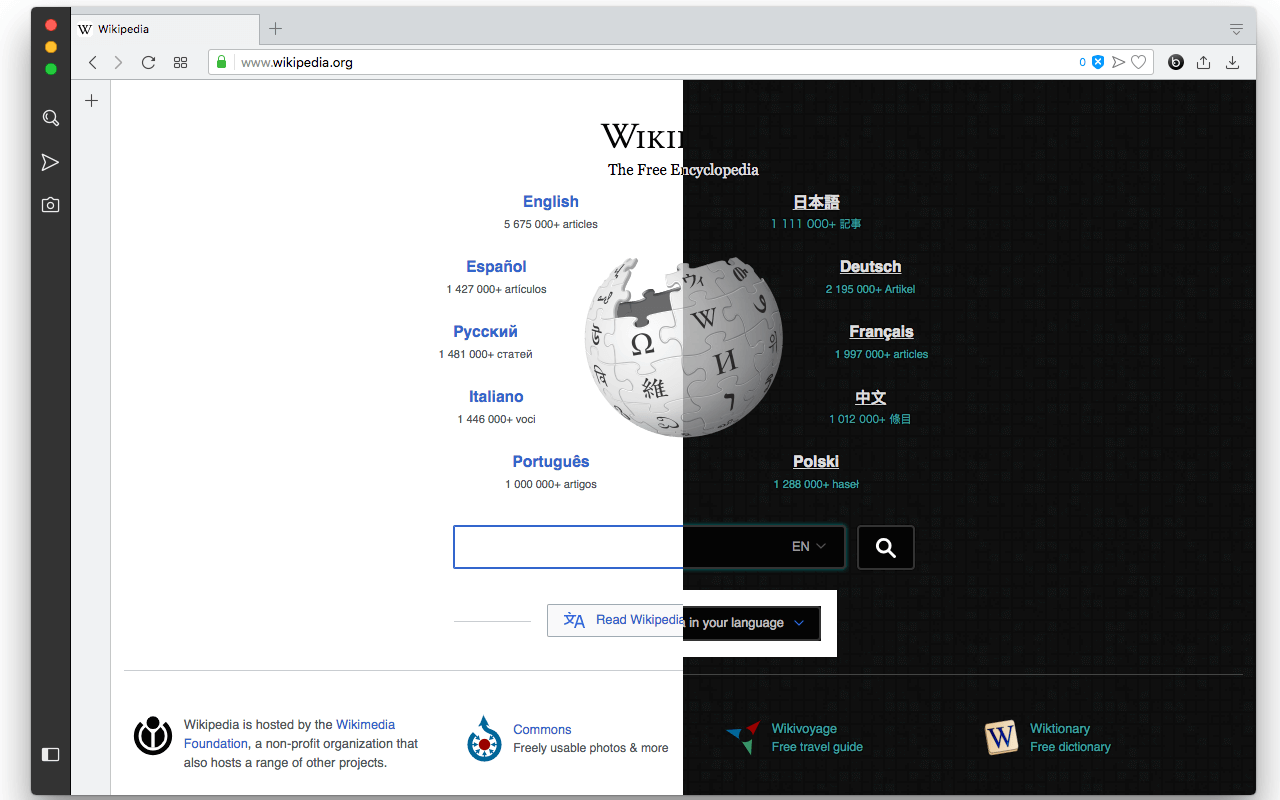Open the Commons project link
1280x800 pixels.
pos(542,729)
